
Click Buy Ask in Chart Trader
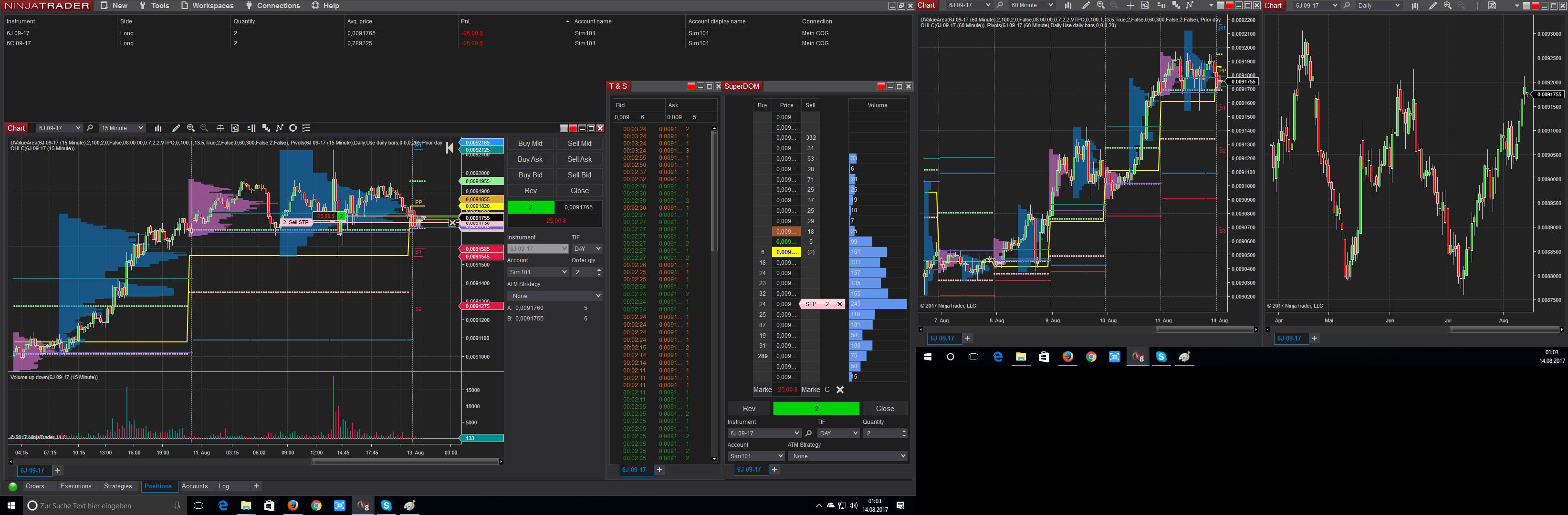tap(530, 159)
